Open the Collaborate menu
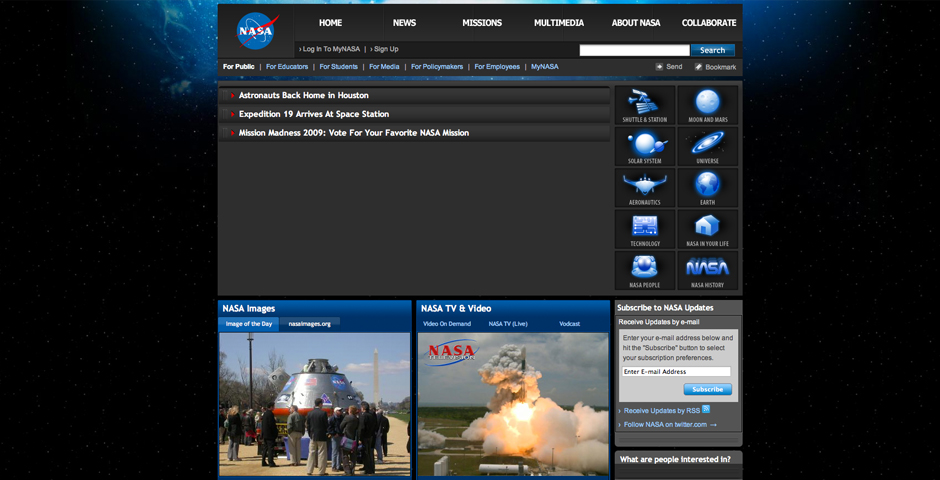940x480 pixels. click(x=709, y=23)
